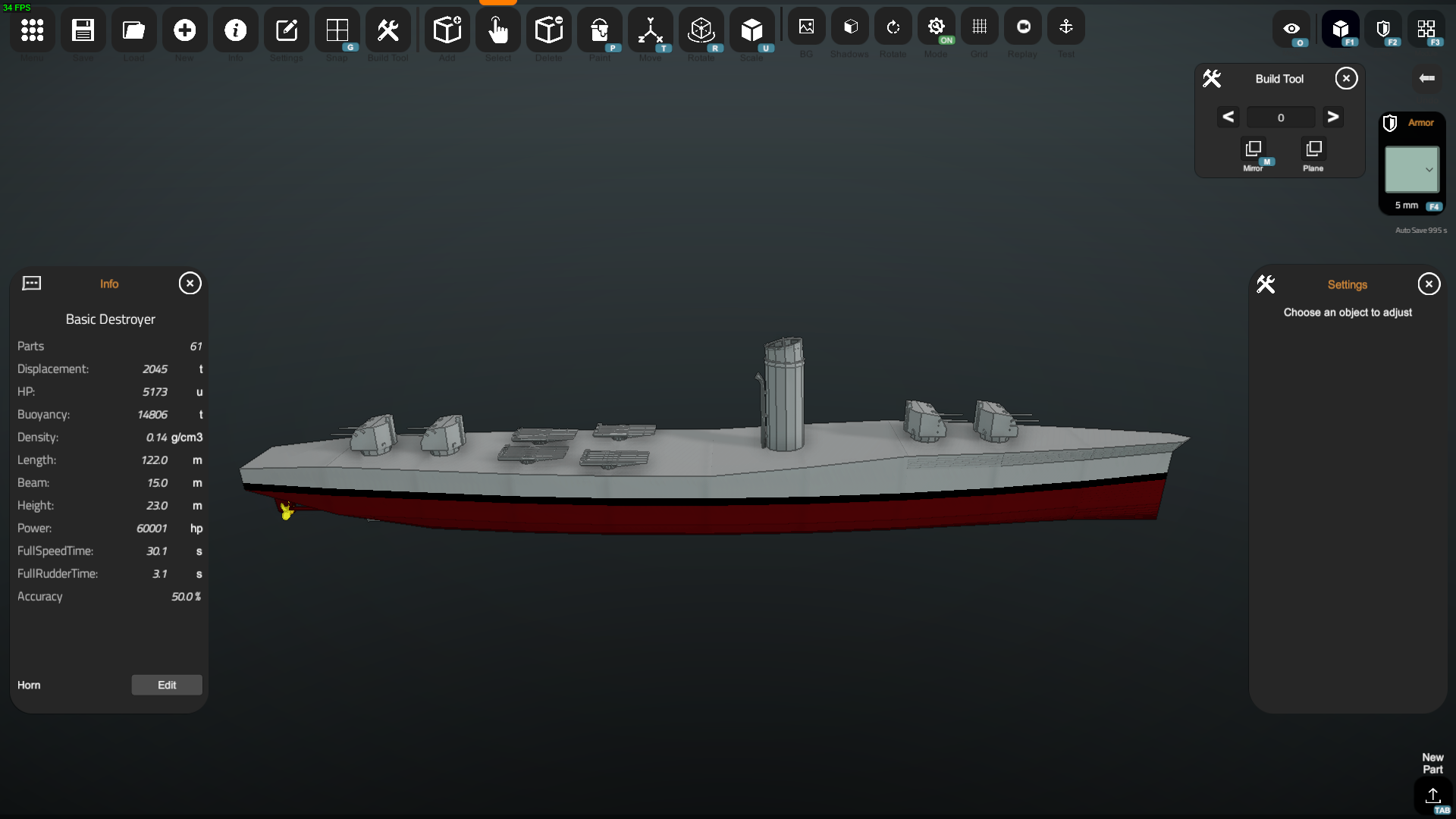Click the Mirror button in Build Tool

pos(1253,149)
